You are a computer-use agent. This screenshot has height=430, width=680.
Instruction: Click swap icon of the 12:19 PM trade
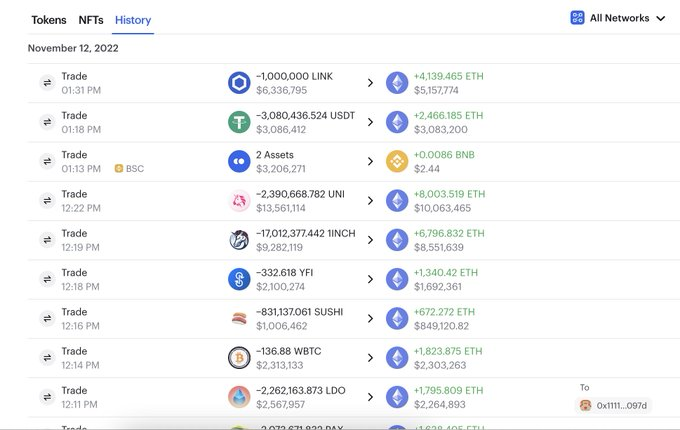point(47,240)
